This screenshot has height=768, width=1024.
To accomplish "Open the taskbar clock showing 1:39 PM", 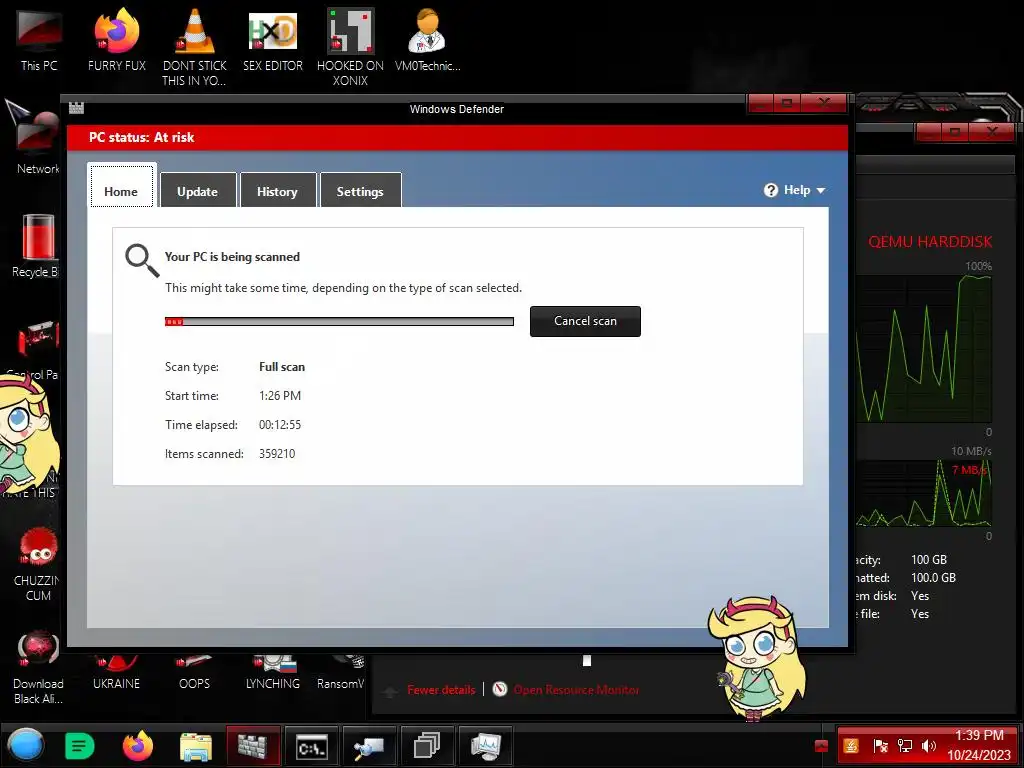I will (979, 745).
